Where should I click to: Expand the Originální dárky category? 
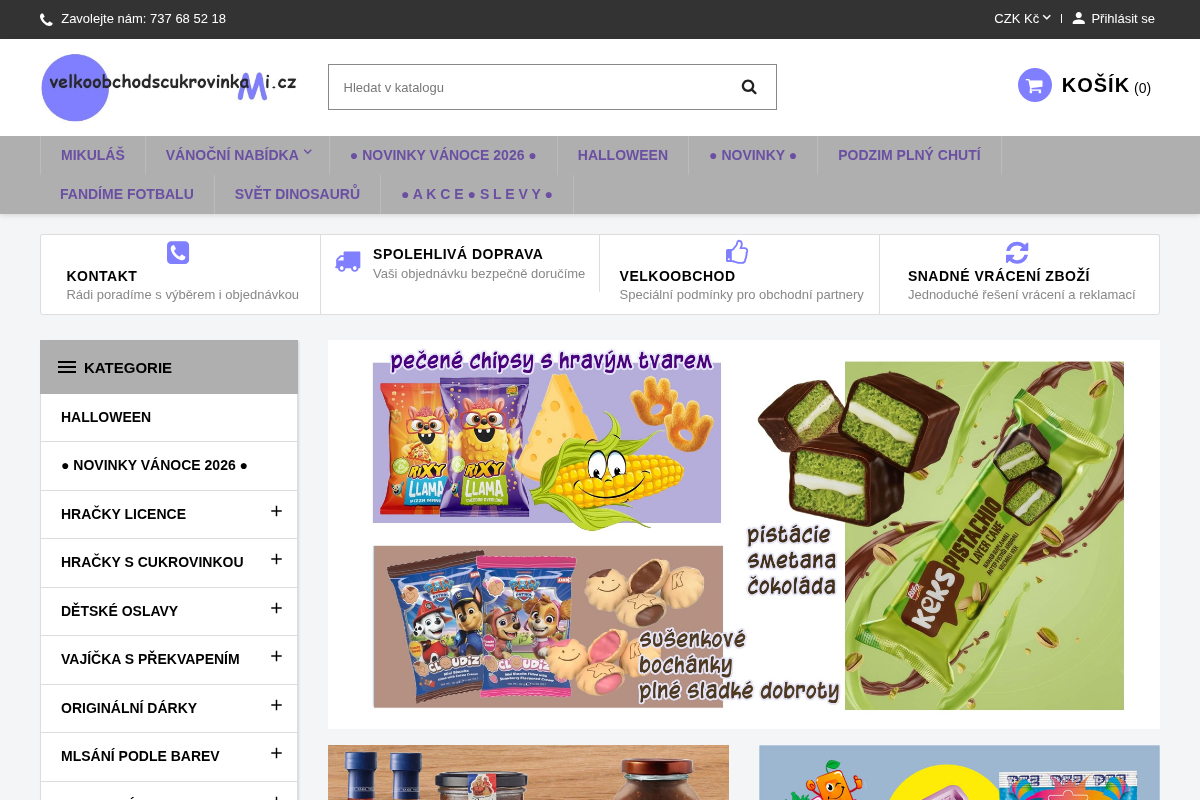(x=277, y=705)
